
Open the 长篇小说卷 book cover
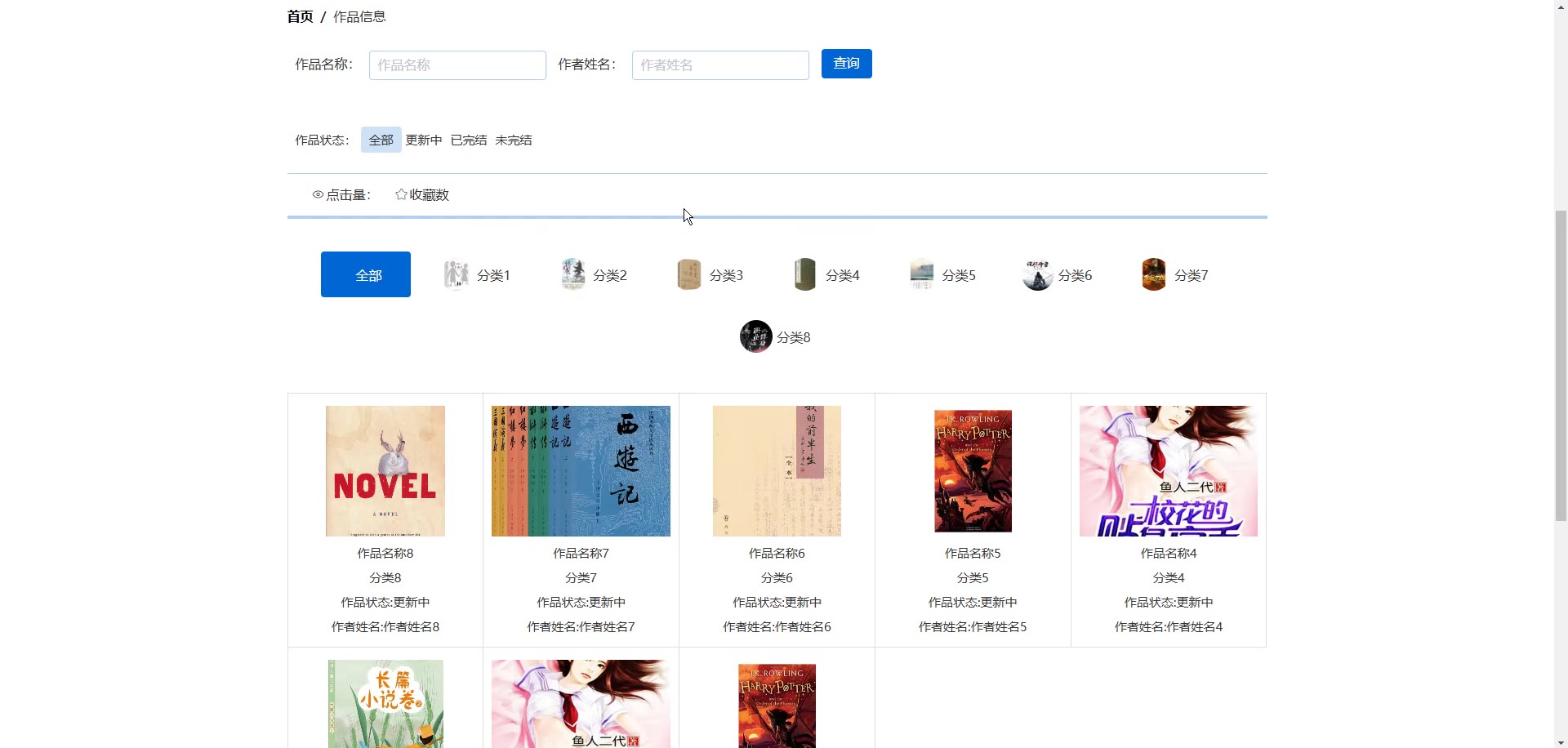(x=385, y=704)
